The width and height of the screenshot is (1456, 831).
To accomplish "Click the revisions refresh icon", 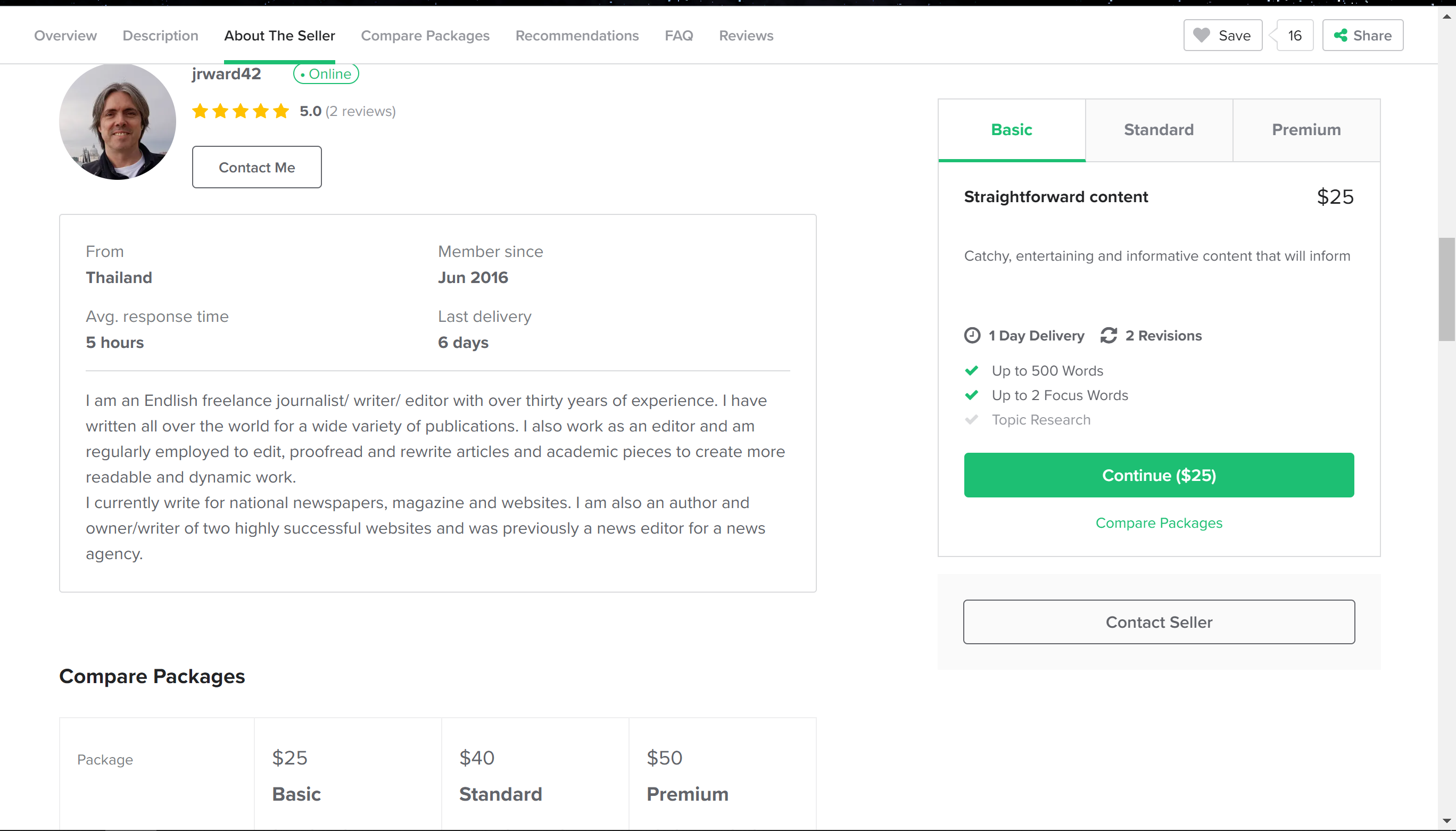I will tap(1108, 336).
